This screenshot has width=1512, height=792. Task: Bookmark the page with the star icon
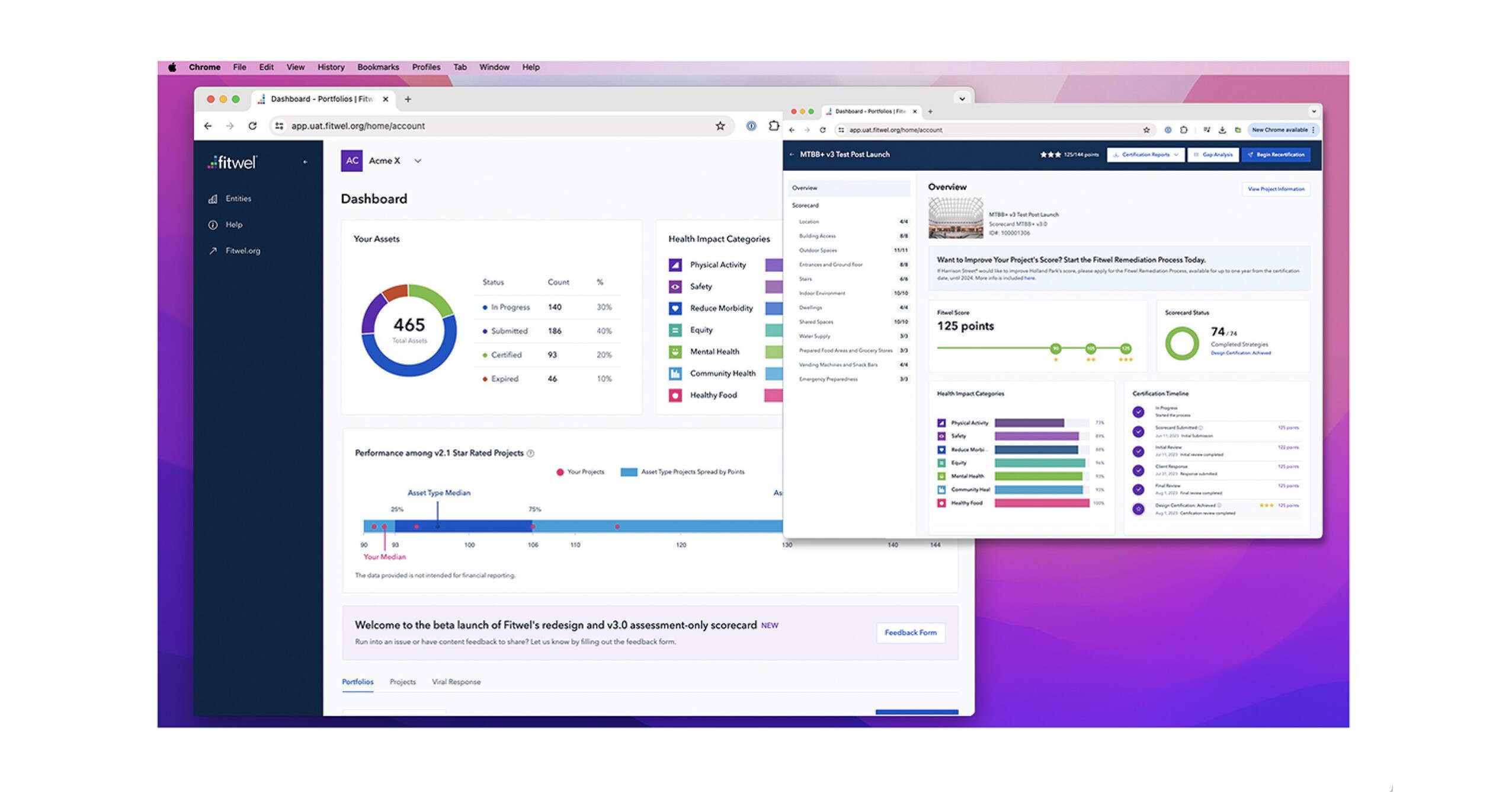pyautogui.click(x=720, y=126)
